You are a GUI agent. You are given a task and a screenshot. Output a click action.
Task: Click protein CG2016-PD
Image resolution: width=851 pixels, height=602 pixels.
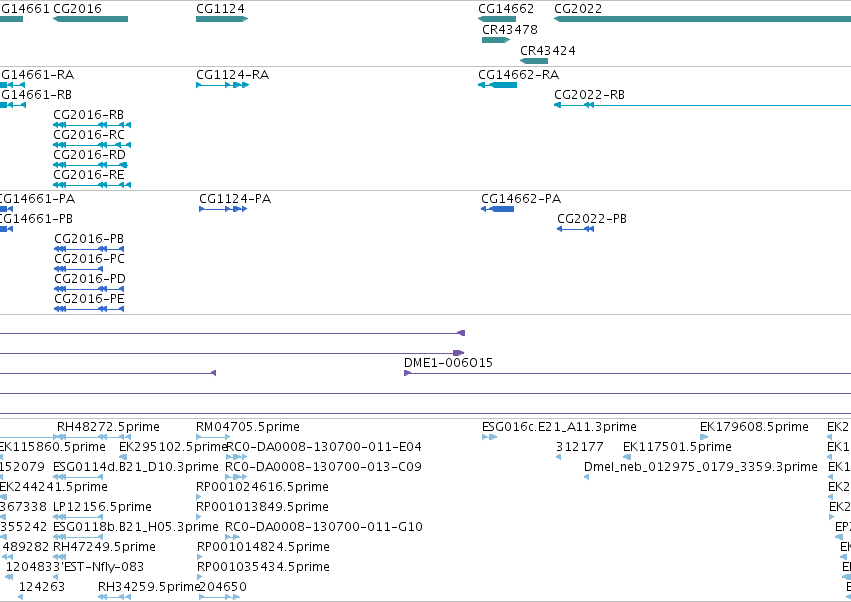click(90, 279)
